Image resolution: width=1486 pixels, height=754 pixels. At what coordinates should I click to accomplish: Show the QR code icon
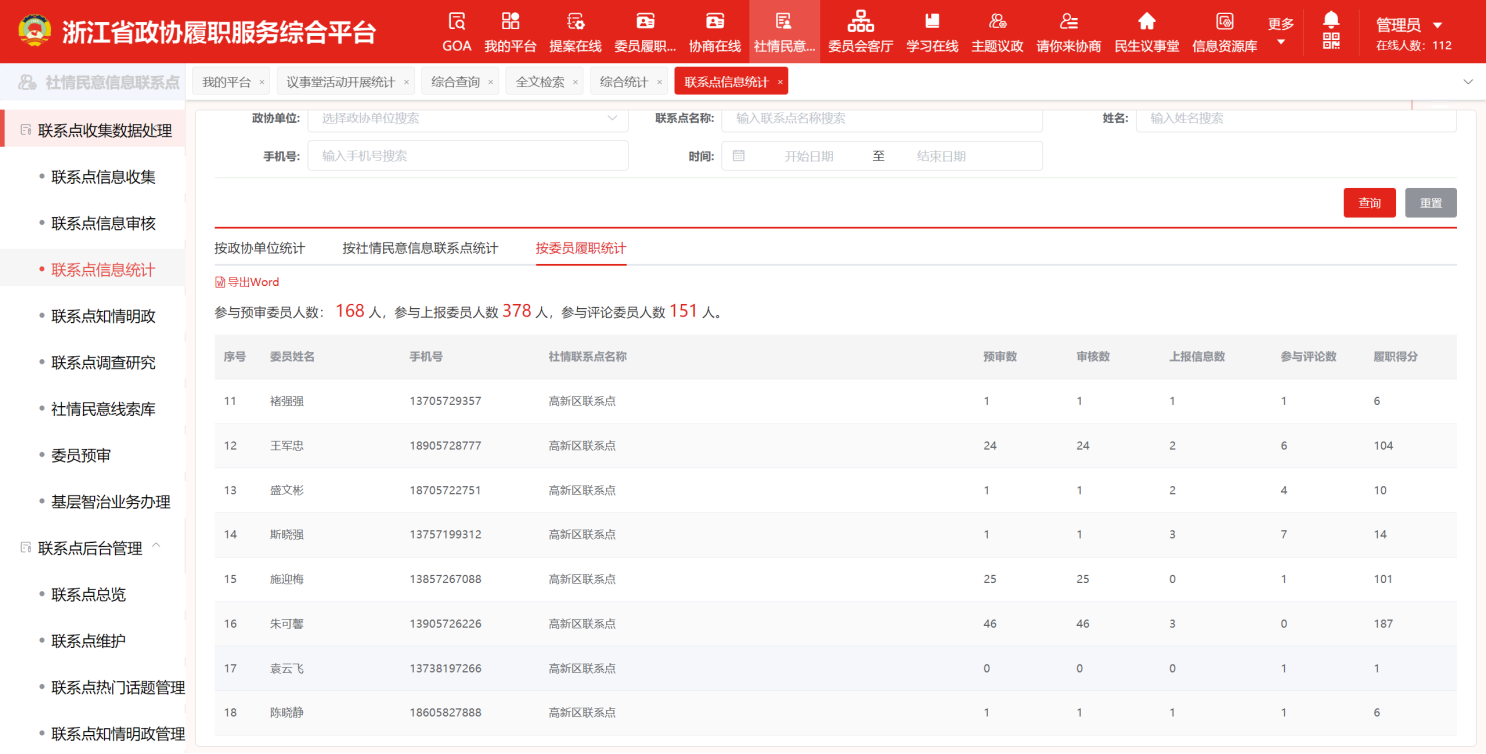(1331, 41)
